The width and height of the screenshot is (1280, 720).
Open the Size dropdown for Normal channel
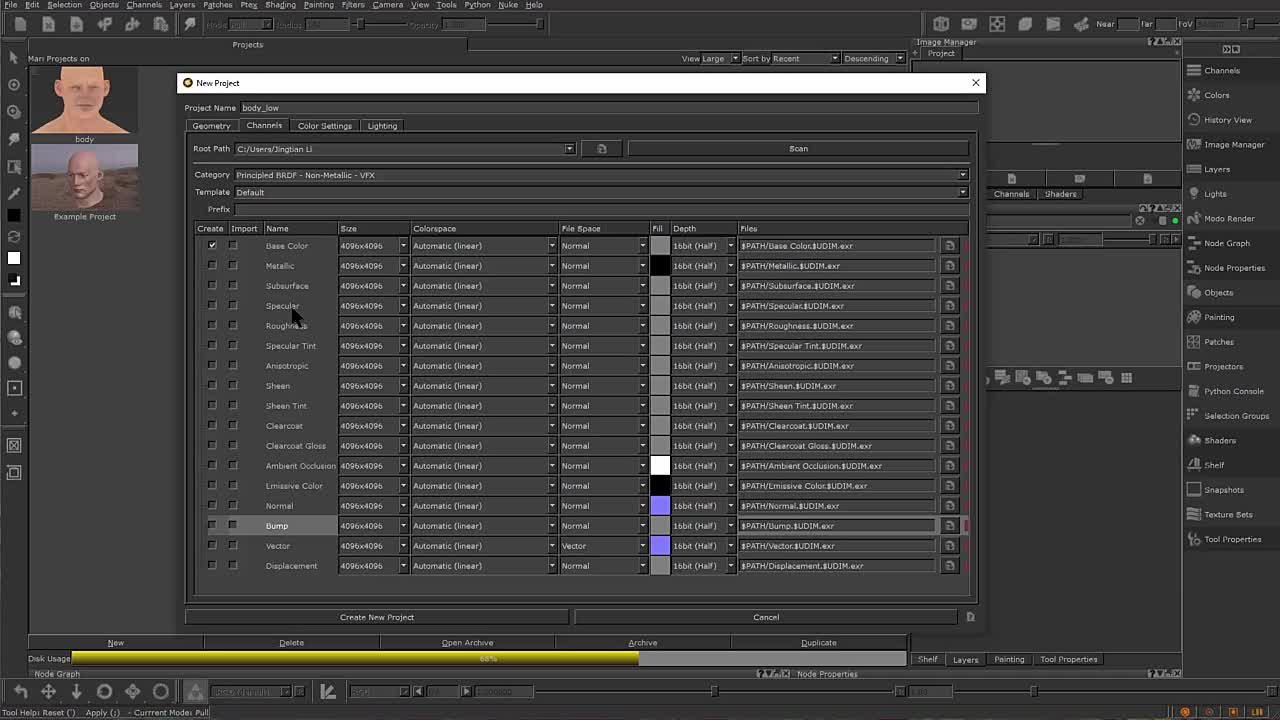[403, 506]
